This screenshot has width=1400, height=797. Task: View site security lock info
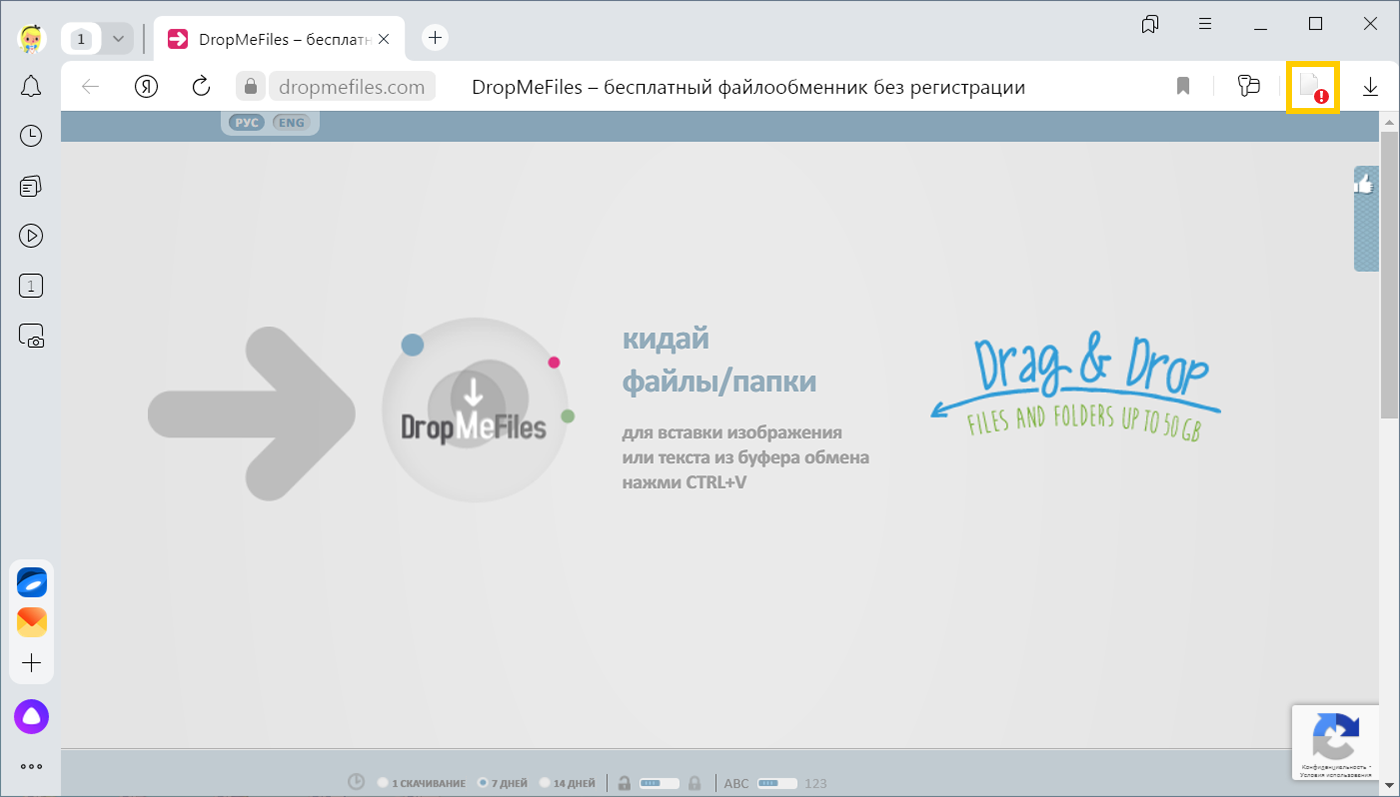(x=250, y=86)
